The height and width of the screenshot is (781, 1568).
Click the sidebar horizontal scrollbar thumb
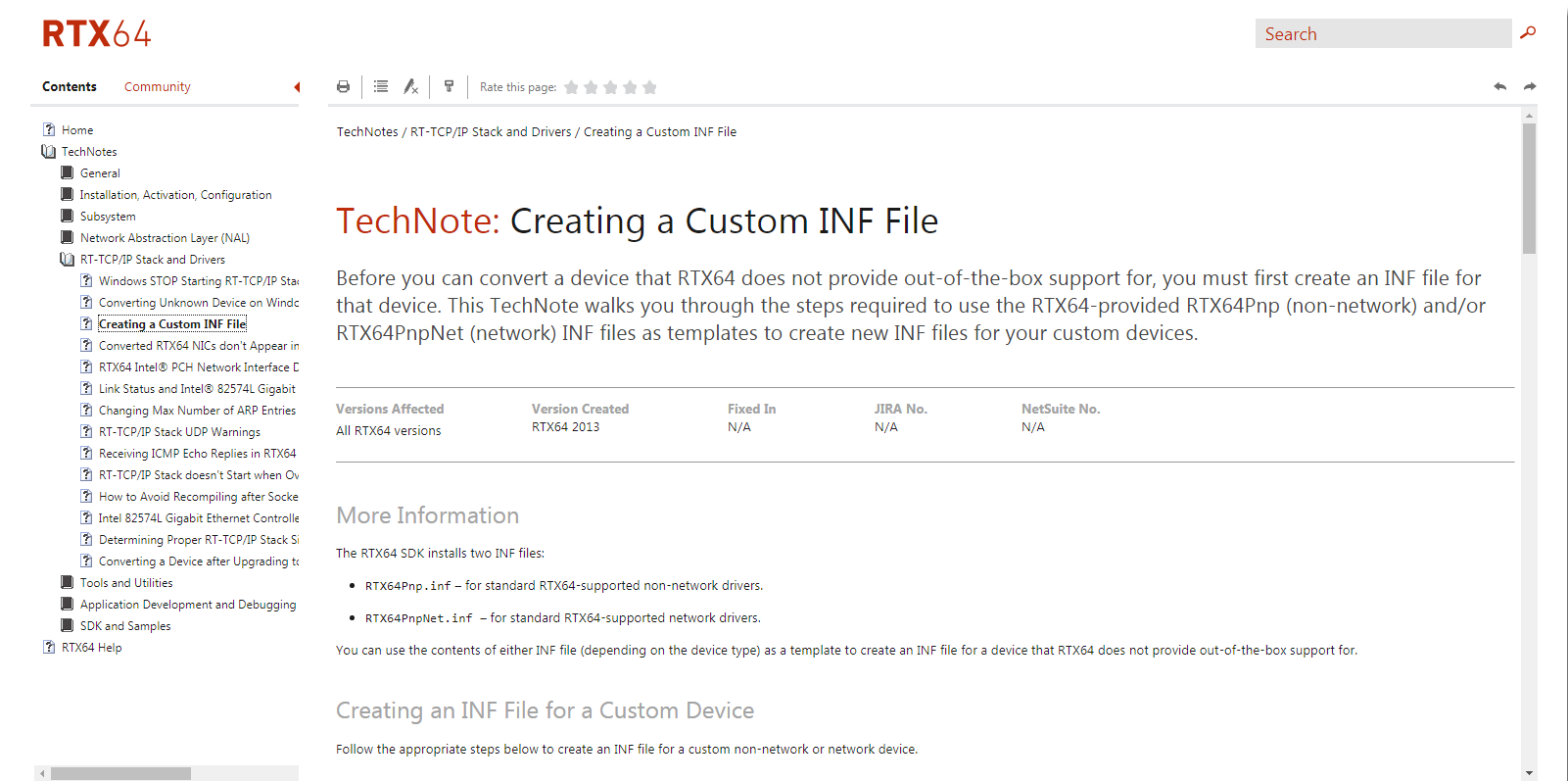click(x=120, y=773)
